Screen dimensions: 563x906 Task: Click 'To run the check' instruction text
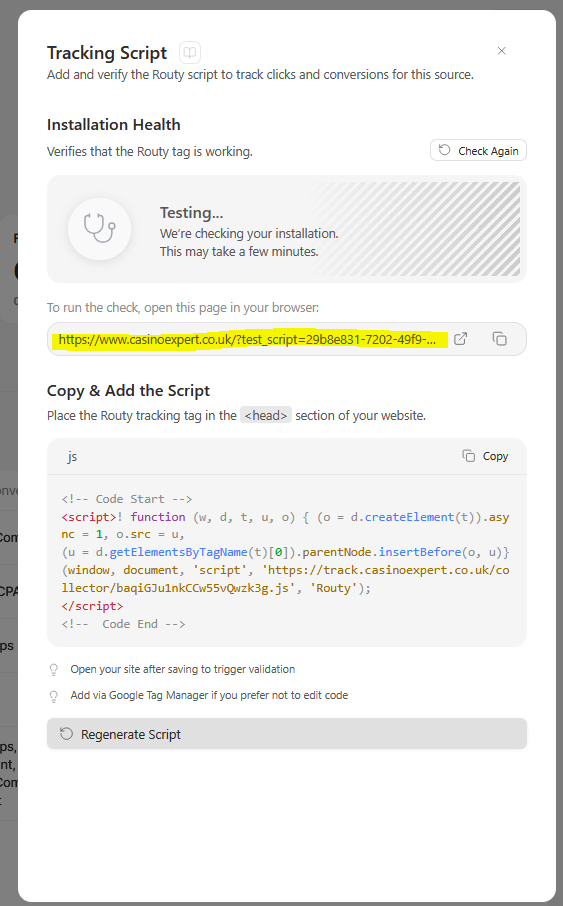point(183,307)
